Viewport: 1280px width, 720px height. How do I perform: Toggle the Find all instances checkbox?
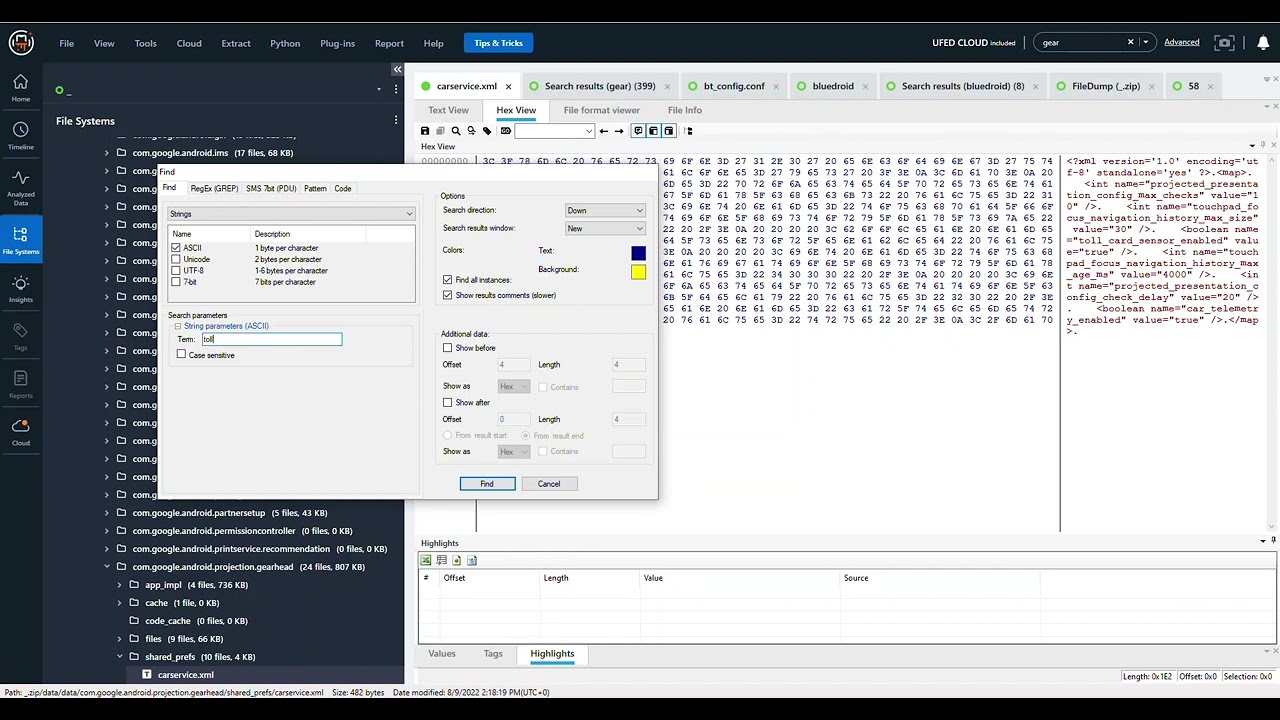[x=447, y=280]
